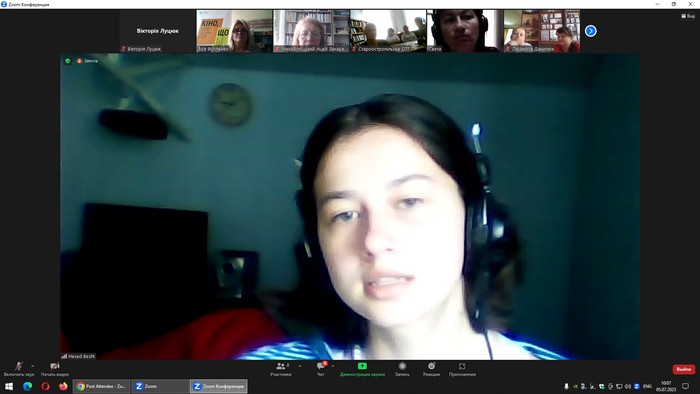Screen dimensions: 700x394
Task: Expand the arrow next to Чат
Action: [x=333, y=366]
